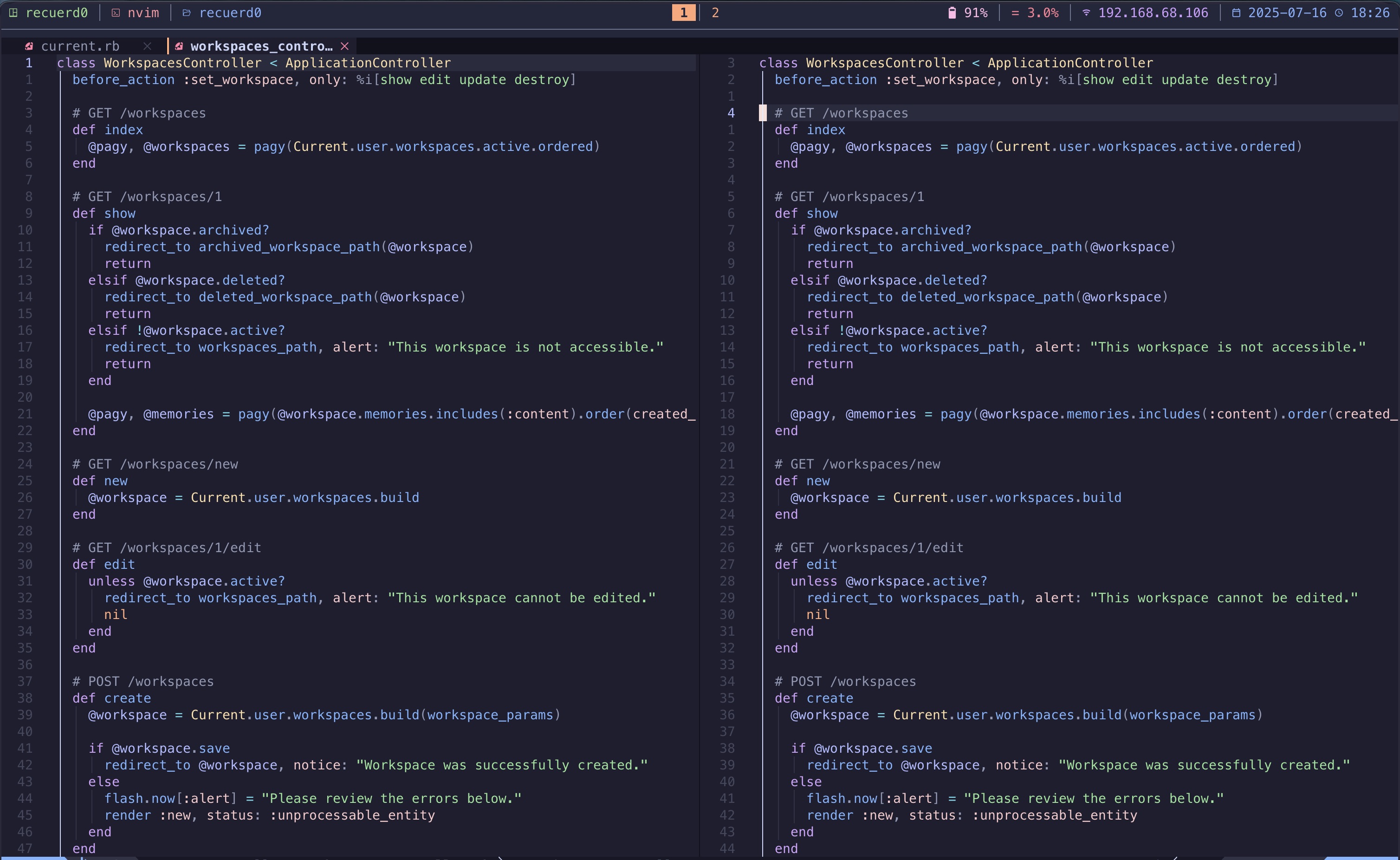Click the file icon on the workspaces_contro tab
Image resolution: width=1400 pixels, height=860 pixels.
(179, 46)
